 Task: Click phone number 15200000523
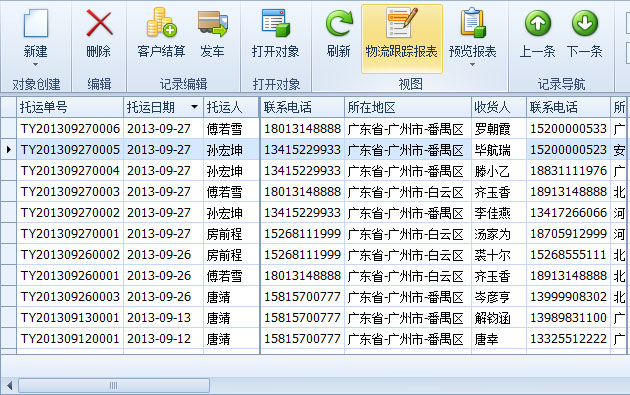pyautogui.click(x=568, y=150)
